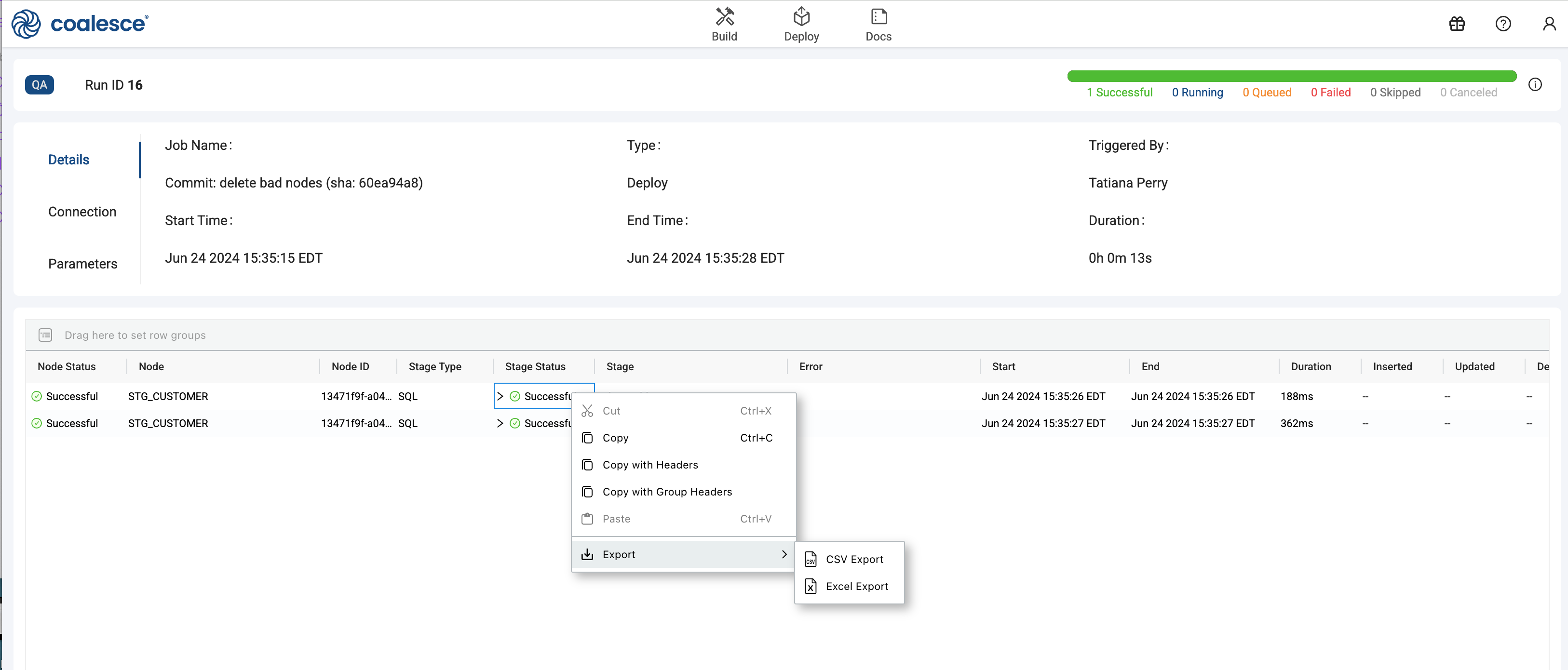Image resolution: width=1568 pixels, height=670 pixels.
Task: Filter by 0 Failed status
Action: pyautogui.click(x=1331, y=92)
